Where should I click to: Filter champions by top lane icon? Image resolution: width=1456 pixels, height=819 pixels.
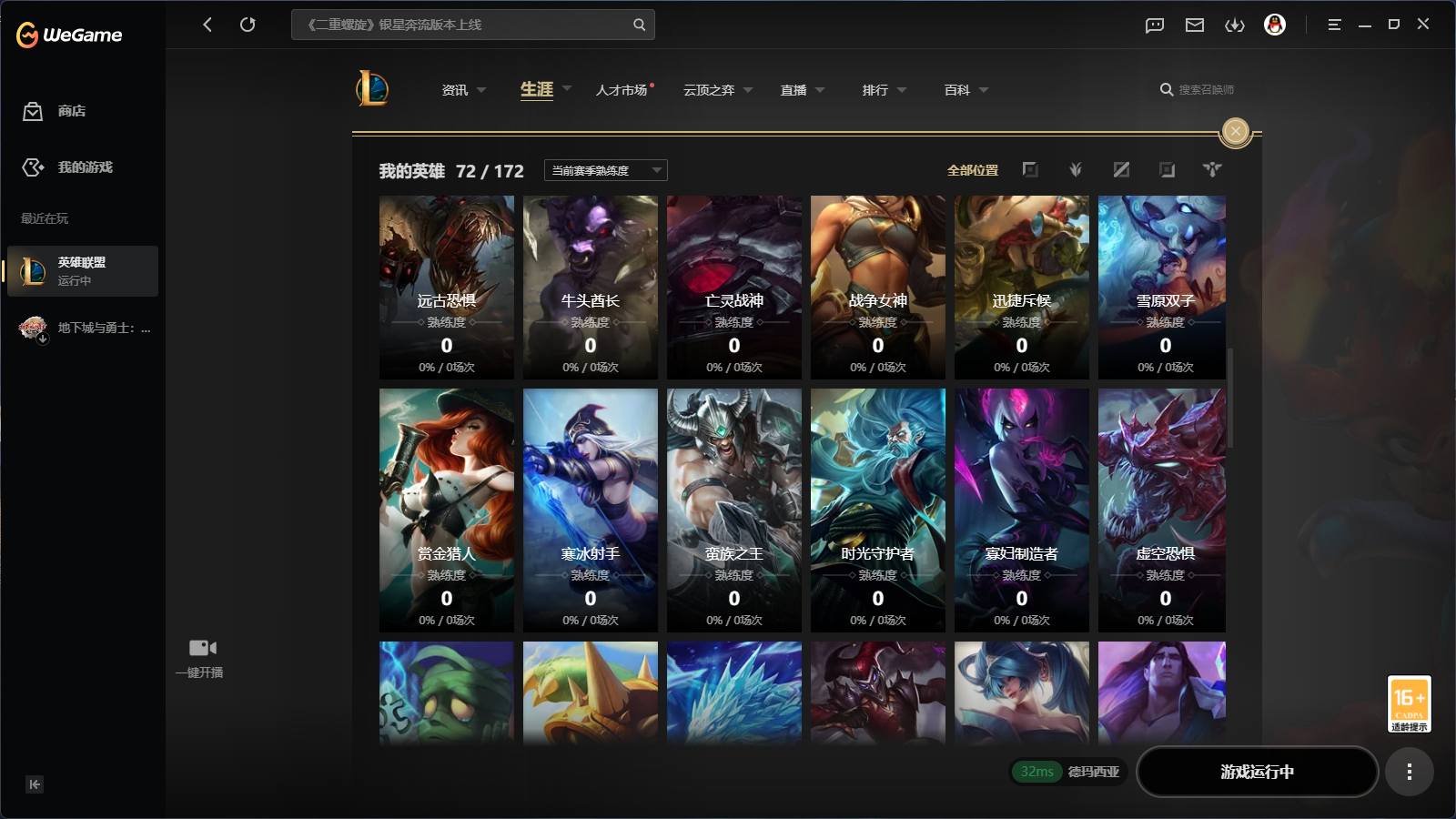click(x=1030, y=169)
